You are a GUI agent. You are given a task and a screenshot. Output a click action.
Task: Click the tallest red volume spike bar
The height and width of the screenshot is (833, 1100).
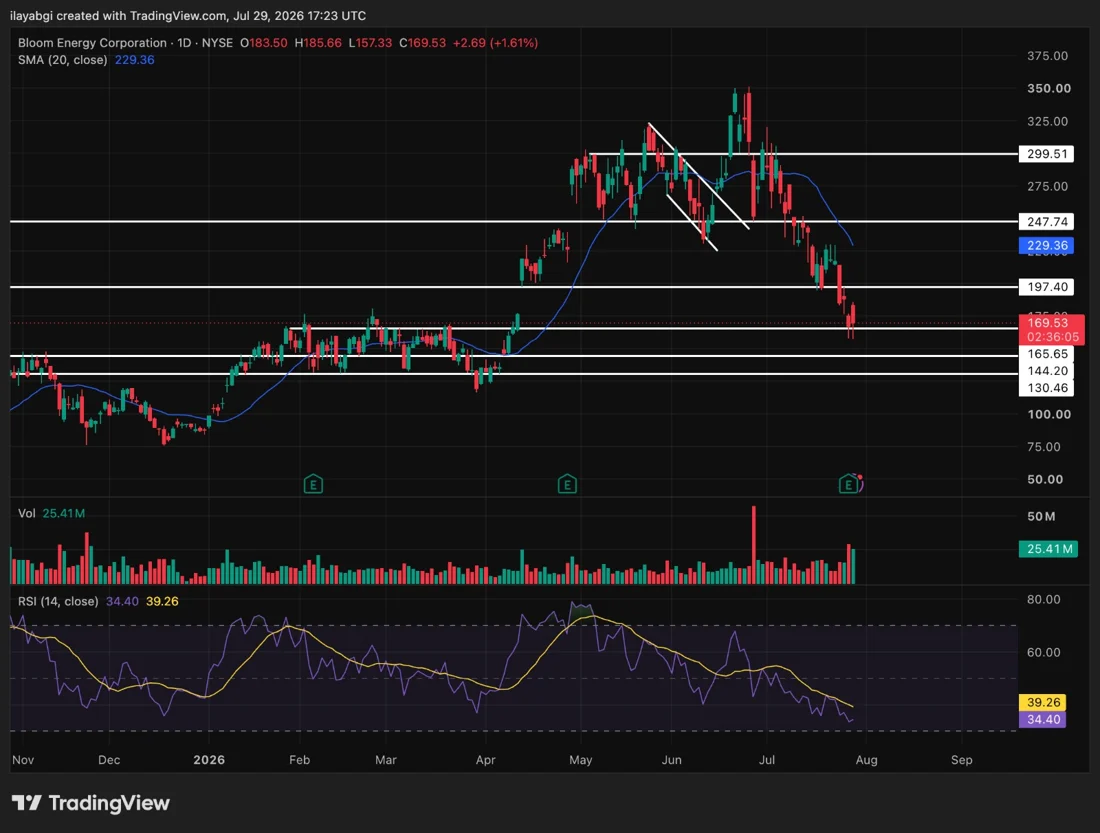point(754,545)
